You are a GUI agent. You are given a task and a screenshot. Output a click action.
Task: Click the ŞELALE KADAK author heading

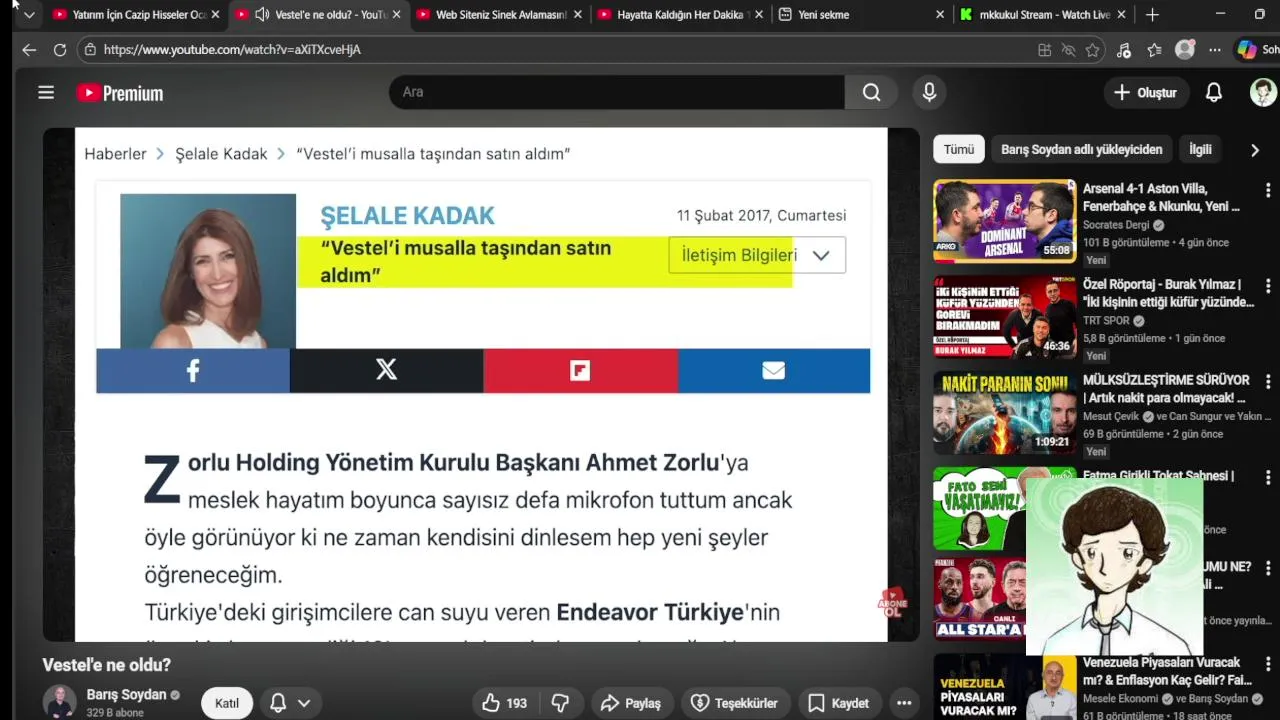pyautogui.click(x=407, y=215)
